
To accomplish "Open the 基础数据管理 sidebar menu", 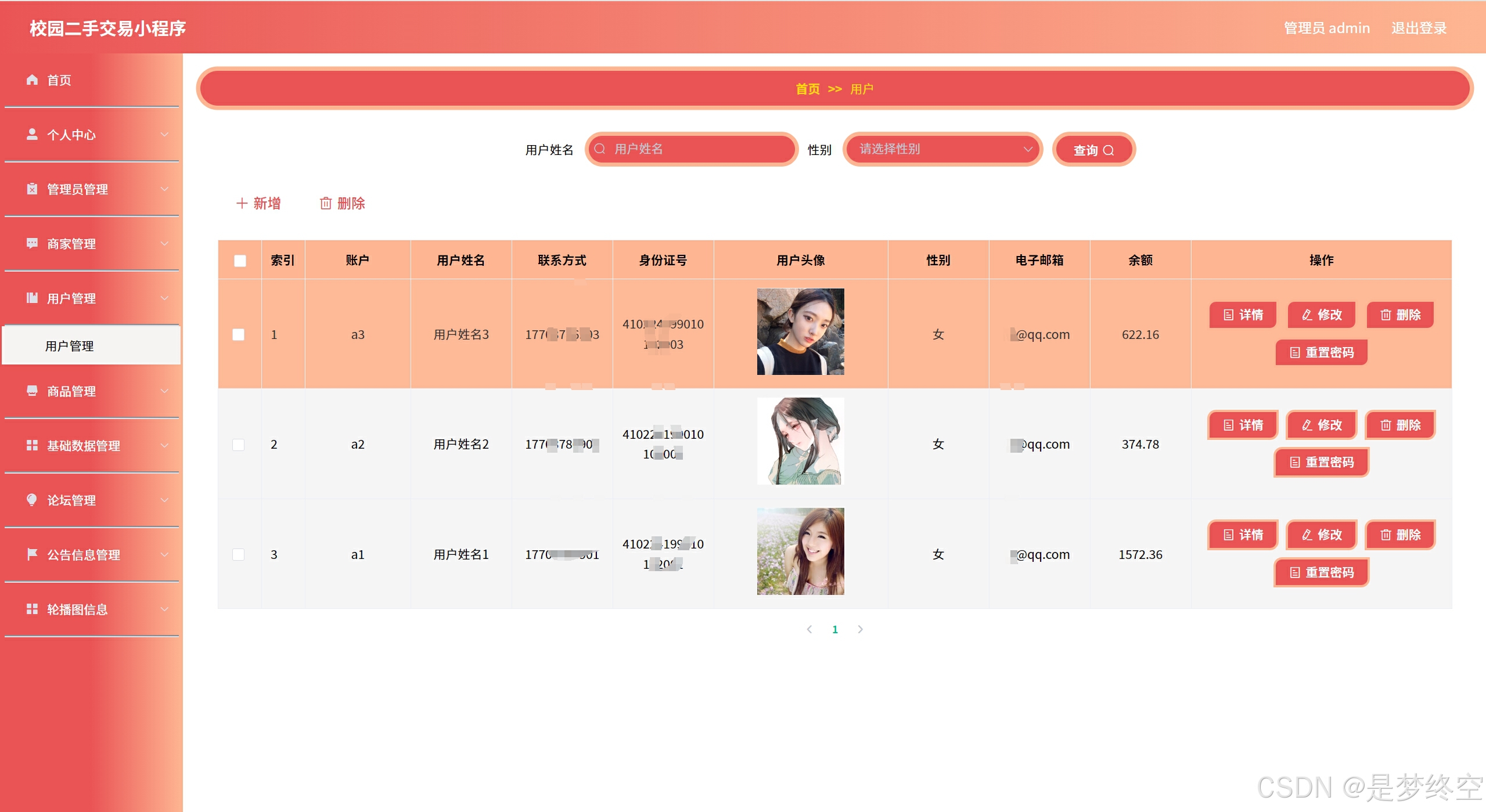I will (x=84, y=446).
